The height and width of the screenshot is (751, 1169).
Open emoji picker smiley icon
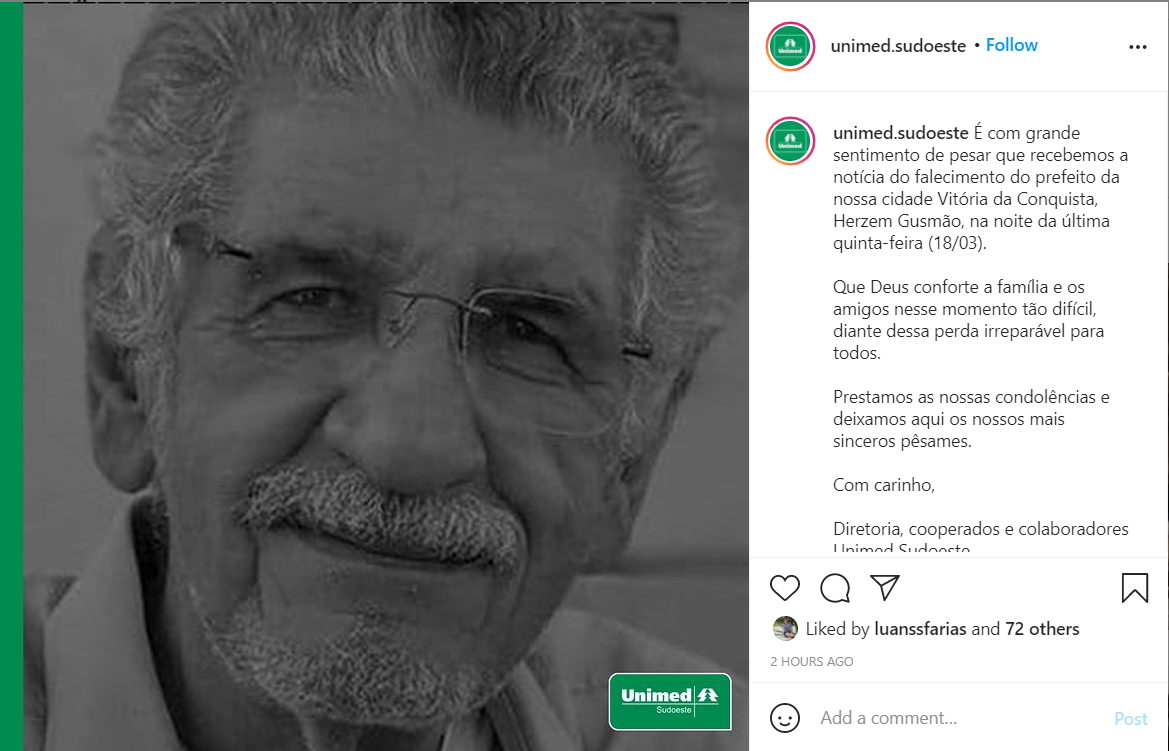pos(784,718)
